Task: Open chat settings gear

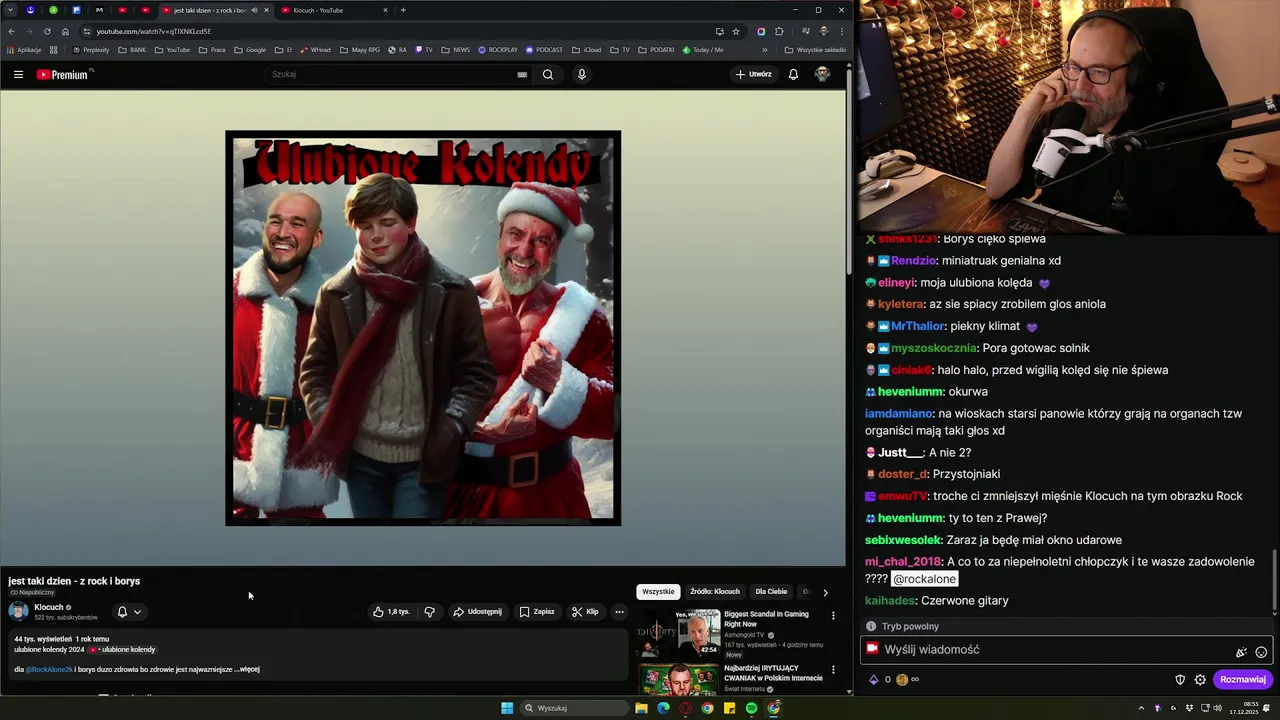Action: pyautogui.click(x=1200, y=679)
